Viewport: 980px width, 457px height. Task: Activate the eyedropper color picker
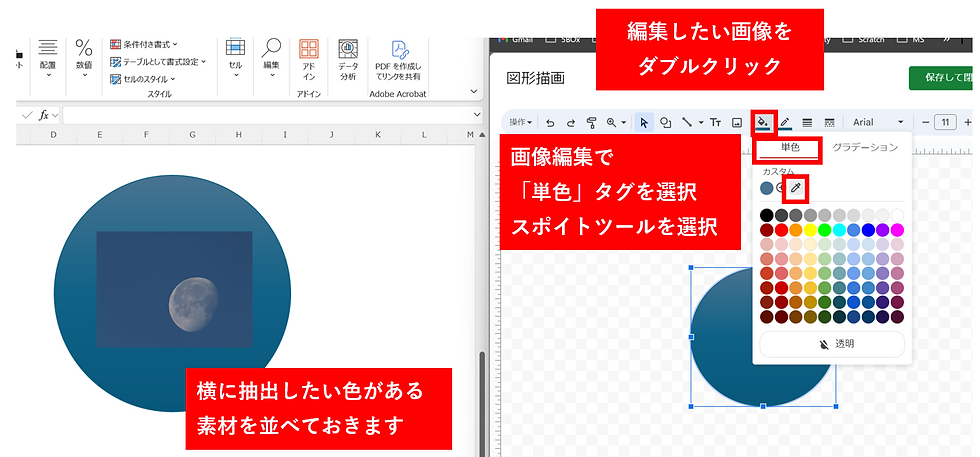(796, 188)
